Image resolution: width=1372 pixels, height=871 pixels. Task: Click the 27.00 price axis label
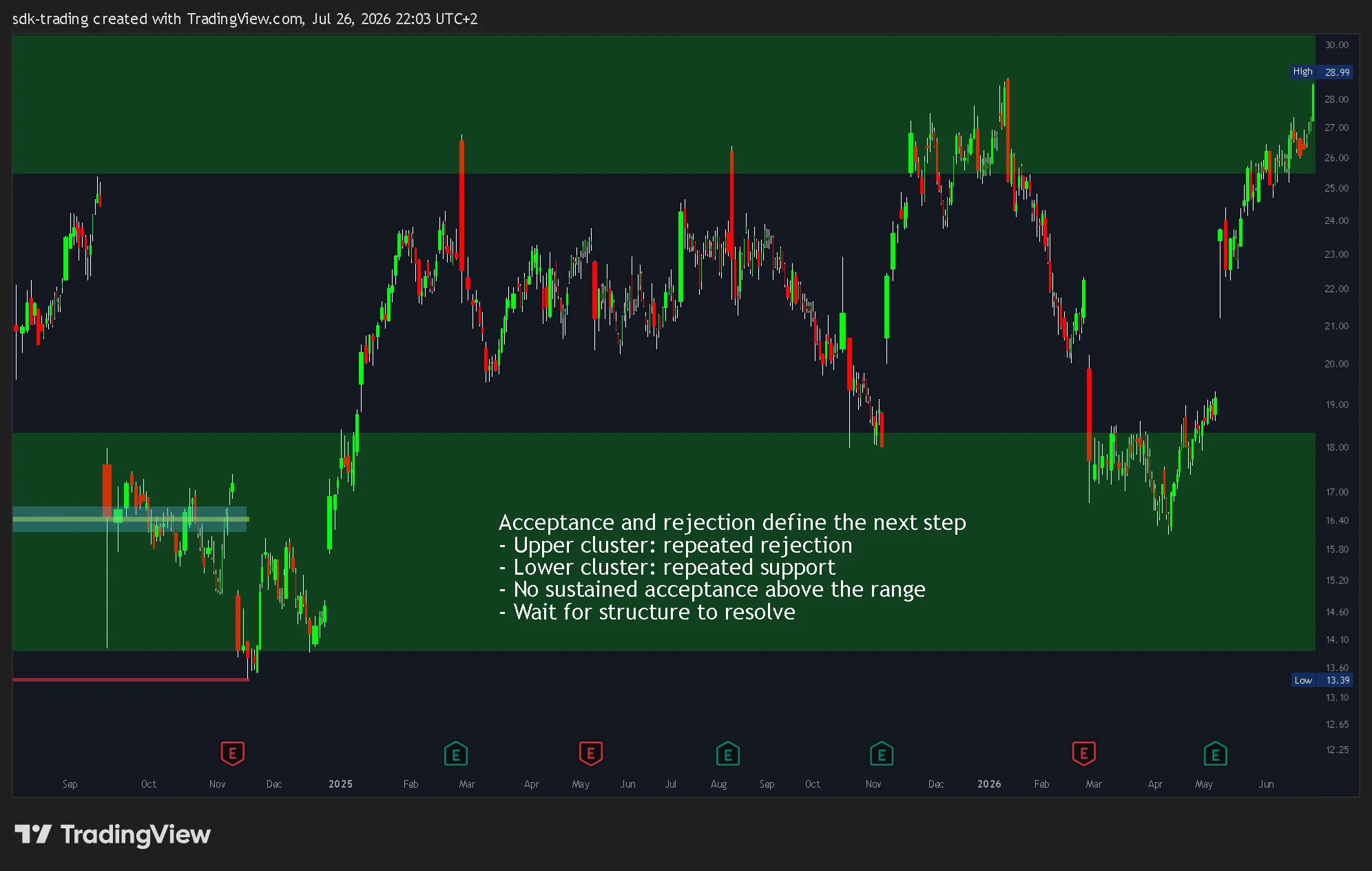pyautogui.click(x=1337, y=127)
